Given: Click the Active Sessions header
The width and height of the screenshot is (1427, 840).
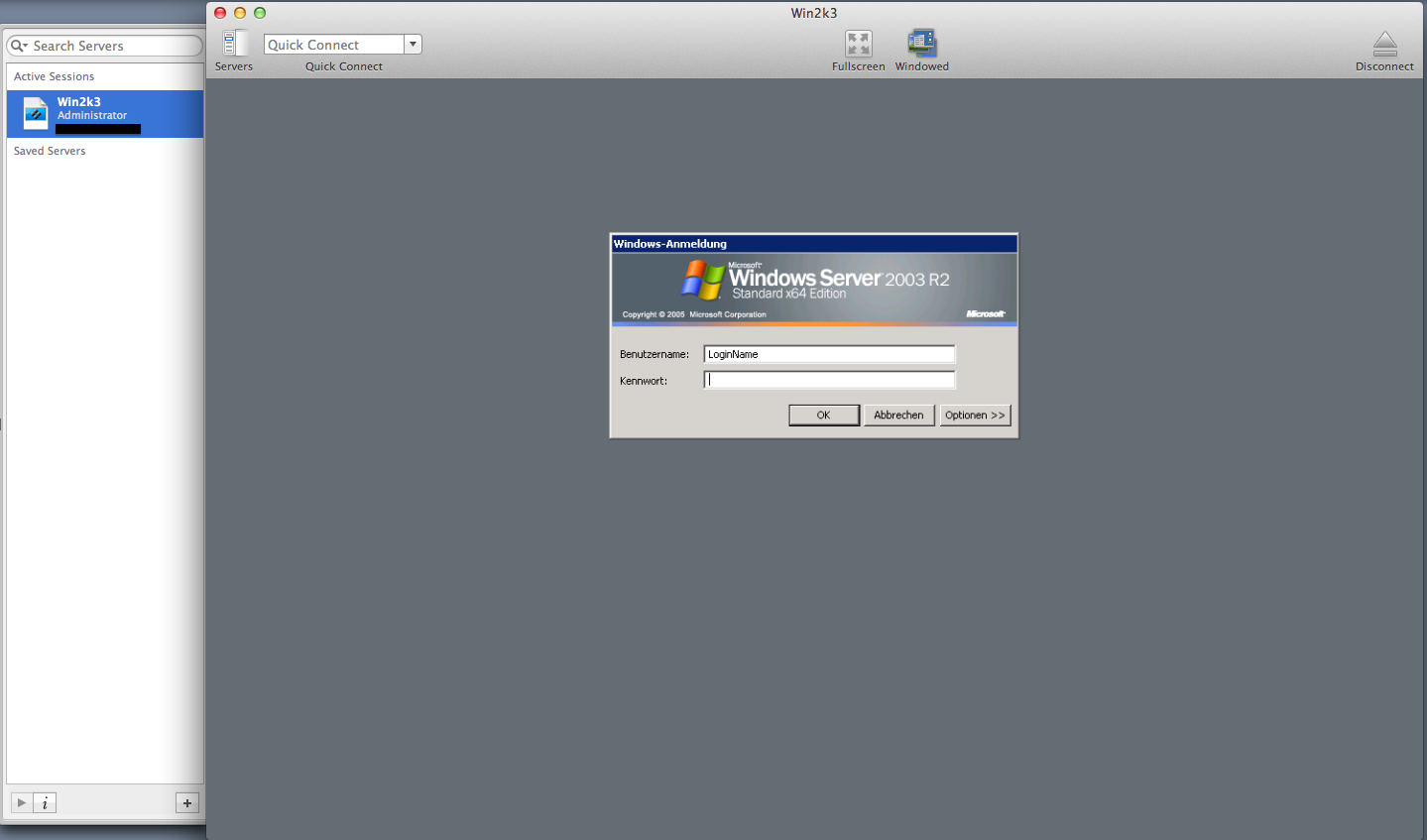Looking at the screenshot, I should point(54,76).
